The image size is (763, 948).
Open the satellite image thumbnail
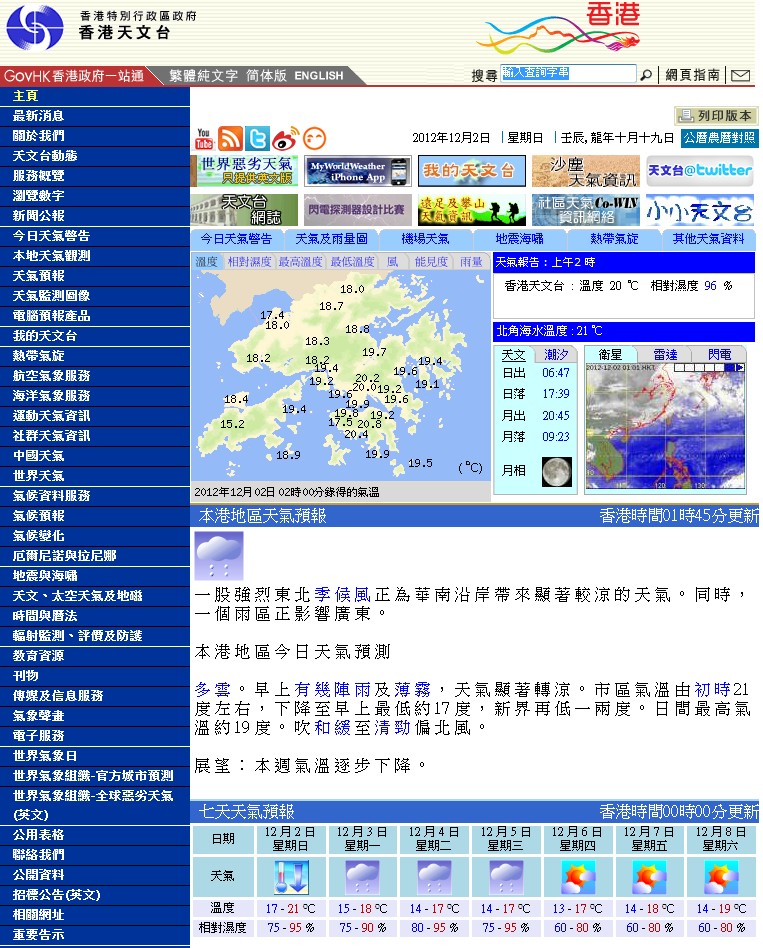tap(666, 426)
